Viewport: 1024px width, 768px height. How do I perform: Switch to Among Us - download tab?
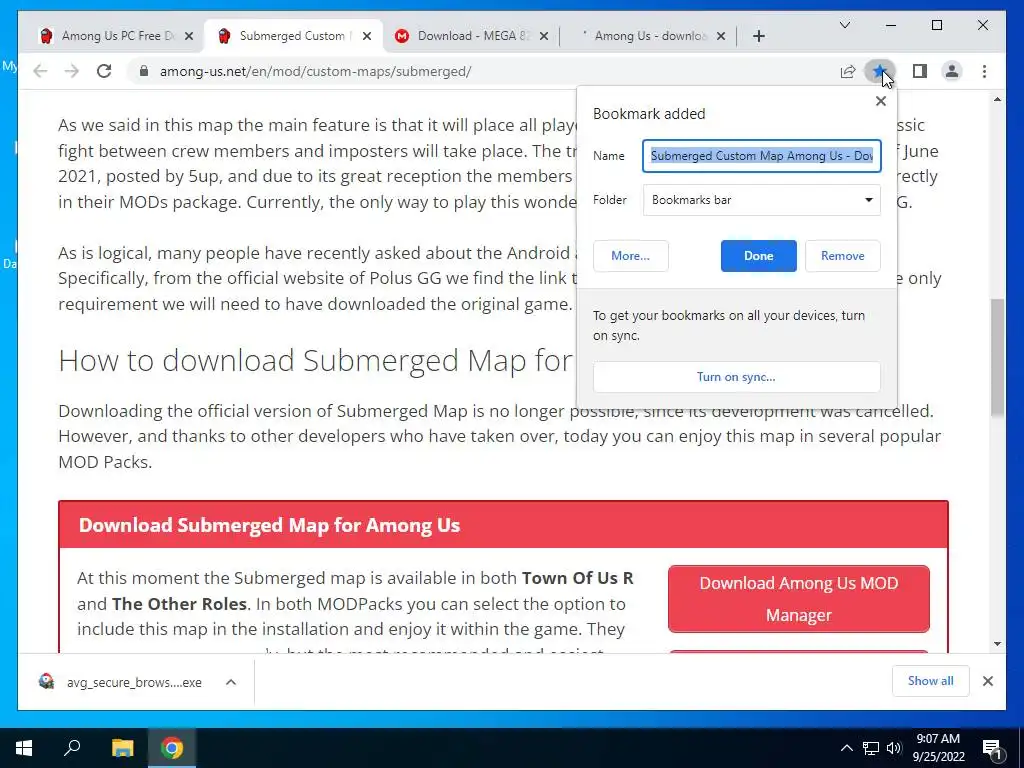(648, 36)
